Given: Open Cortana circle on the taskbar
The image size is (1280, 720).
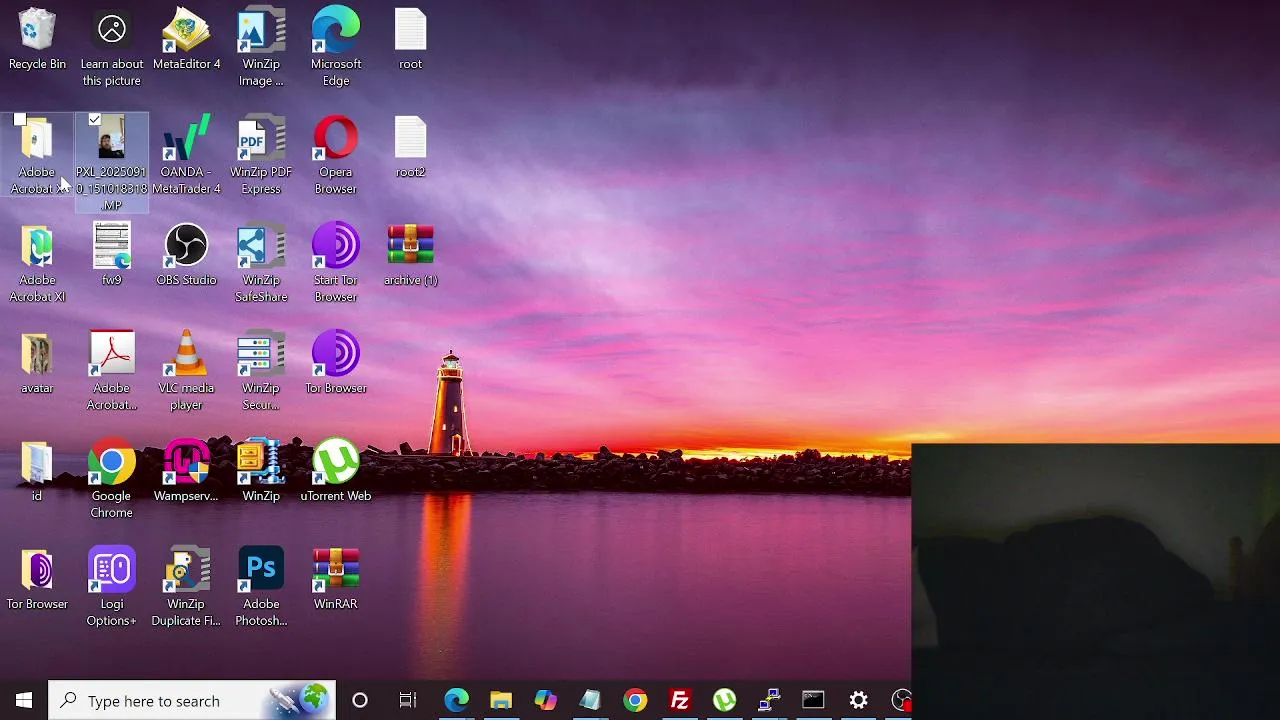Looking at the screenshot, I should pos(360,700).
